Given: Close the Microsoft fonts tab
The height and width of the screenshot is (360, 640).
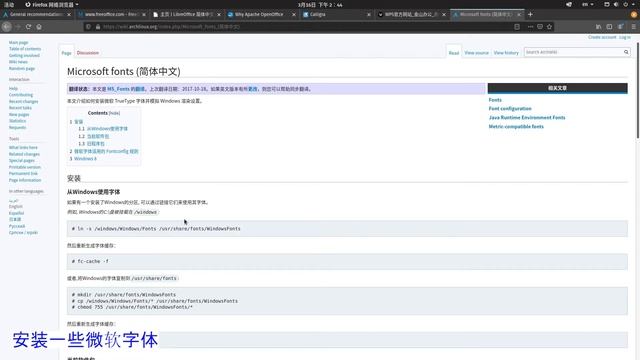Looking at the screenshot, I should (x=519, y=14).
